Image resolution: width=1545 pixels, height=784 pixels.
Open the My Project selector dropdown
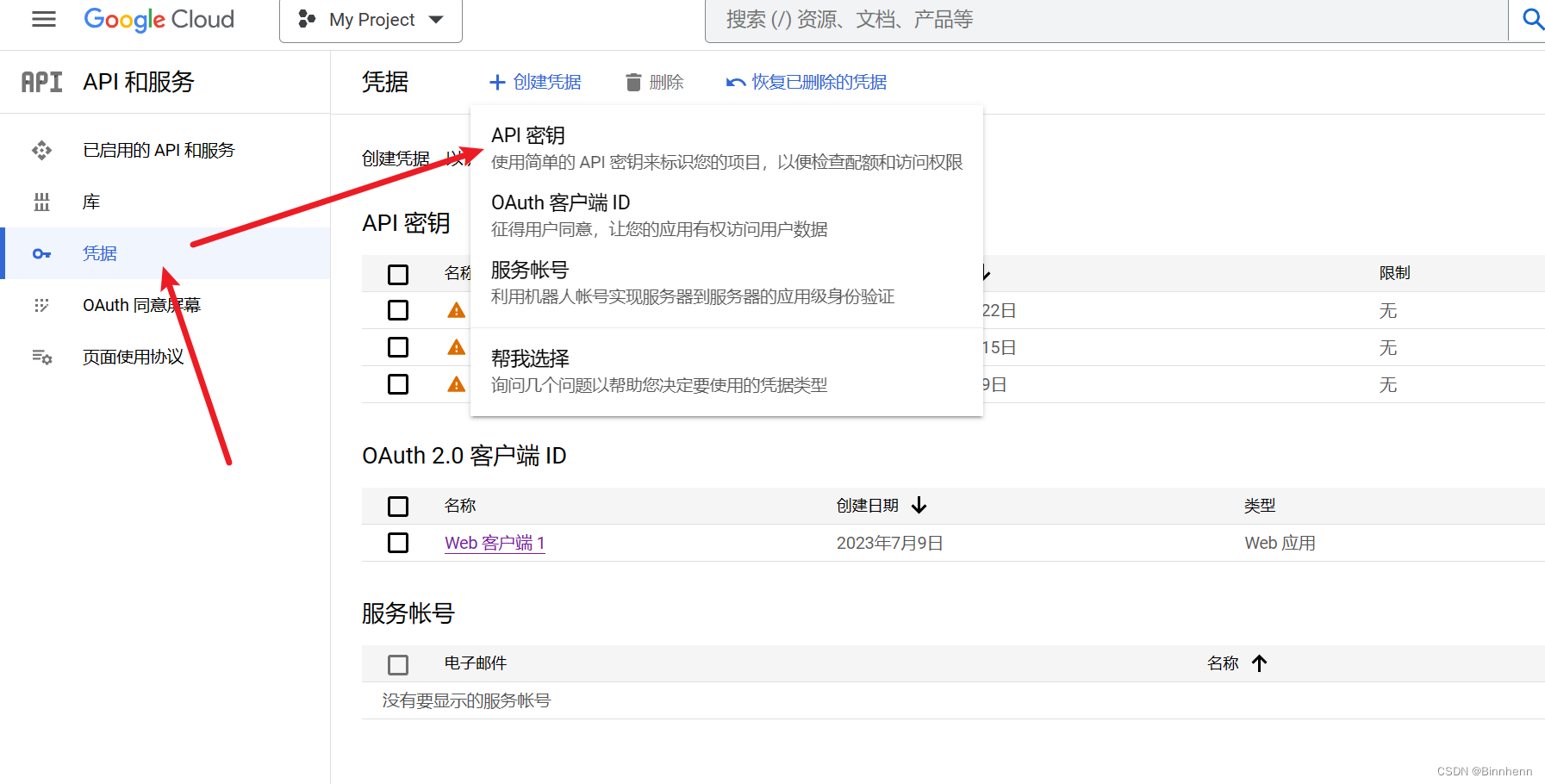pos(371,20)
